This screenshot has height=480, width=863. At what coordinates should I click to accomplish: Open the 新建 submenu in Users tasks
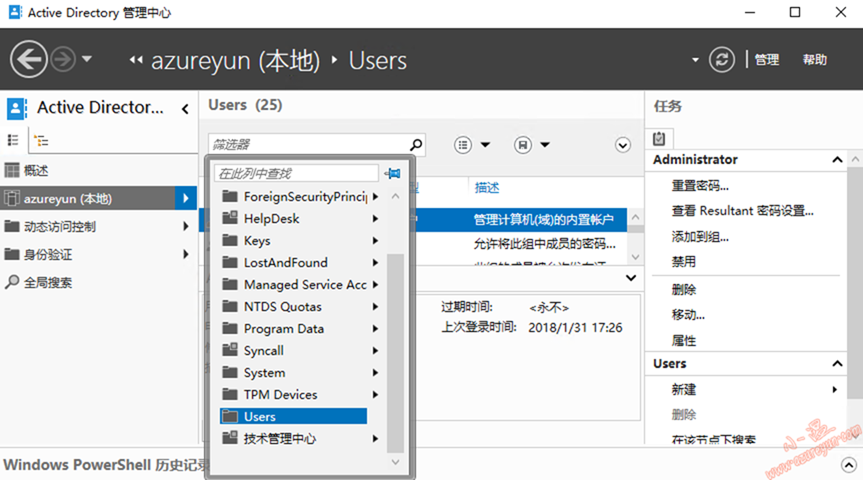tap(834, 390)
